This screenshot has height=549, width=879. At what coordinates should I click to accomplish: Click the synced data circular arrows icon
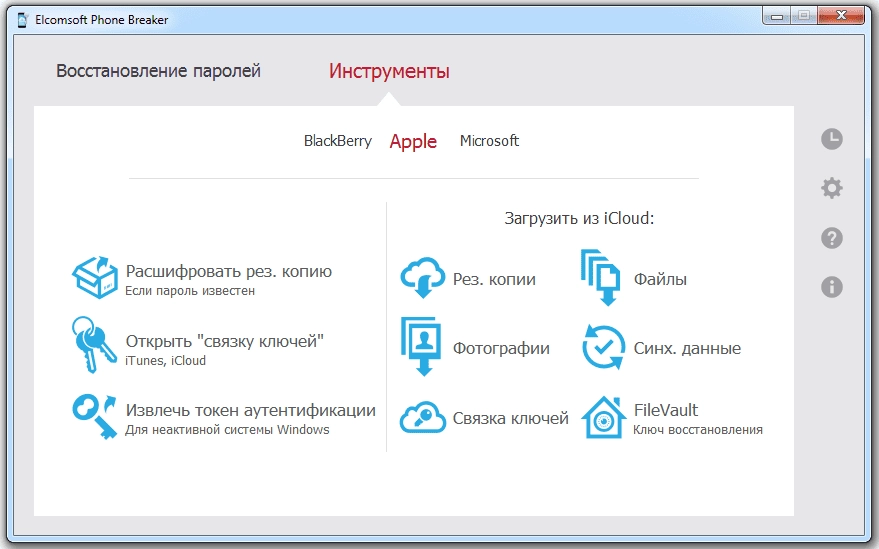tap(603, 348)
